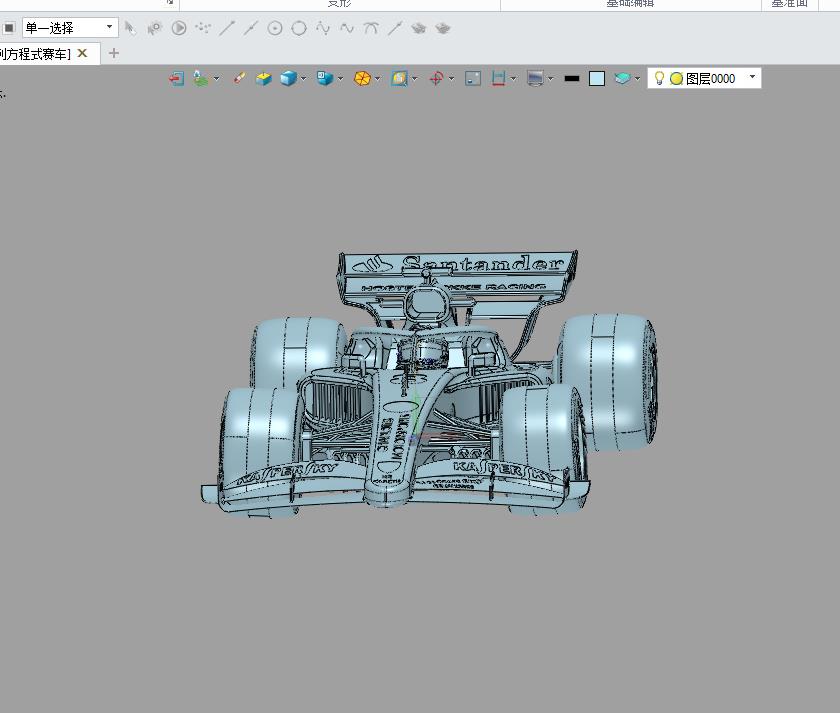
Task: Expand the 图层0000 layer dropdown
Action: (752, 77)
